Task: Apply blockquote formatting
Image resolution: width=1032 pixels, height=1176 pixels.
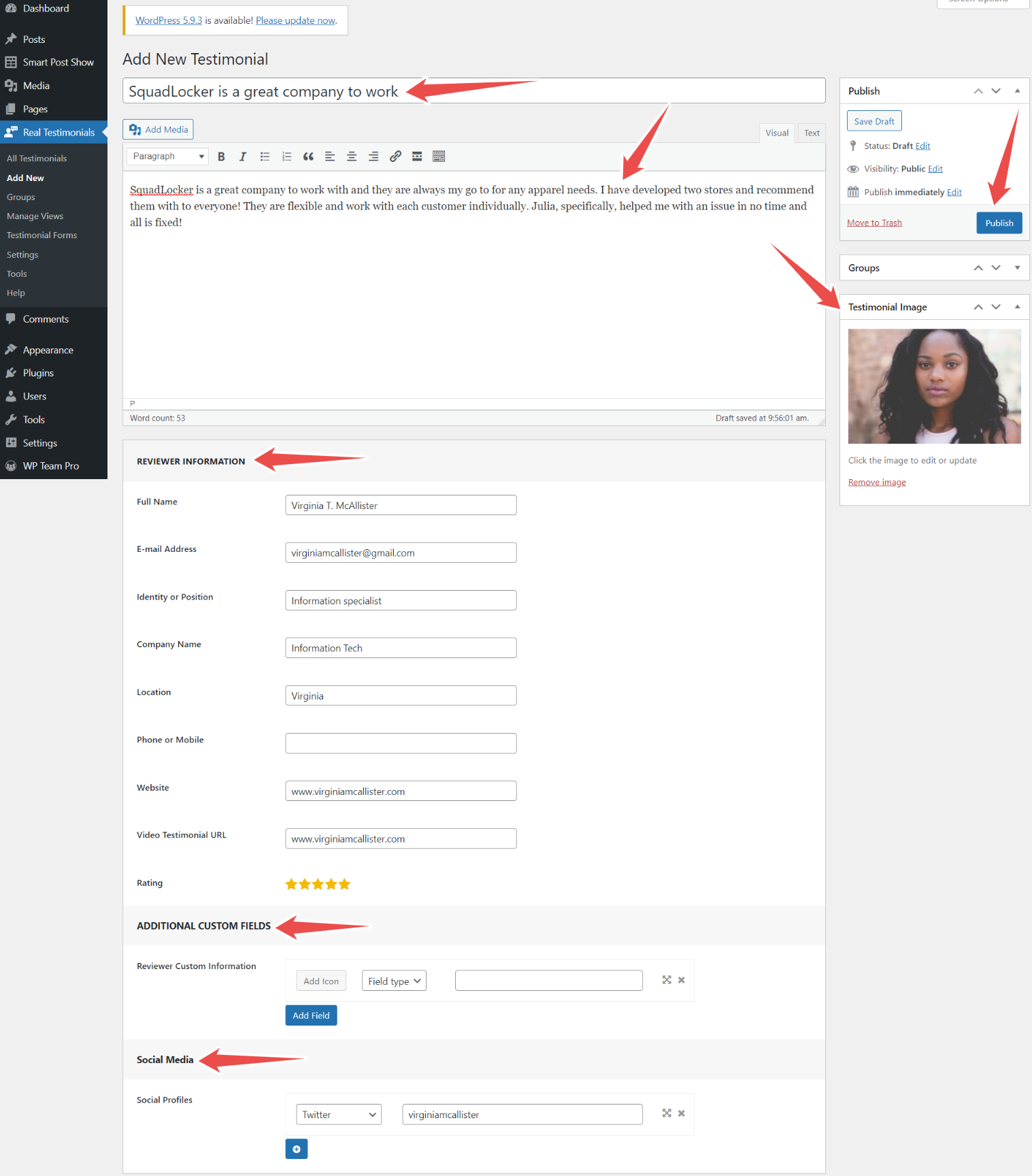Action: (x=308, y=157)
